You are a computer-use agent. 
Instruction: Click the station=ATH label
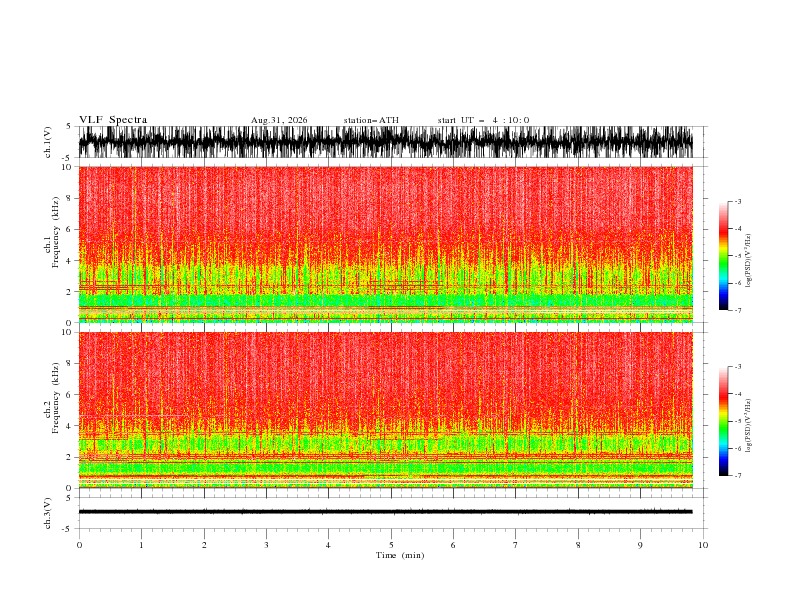[x=371, y=120]
